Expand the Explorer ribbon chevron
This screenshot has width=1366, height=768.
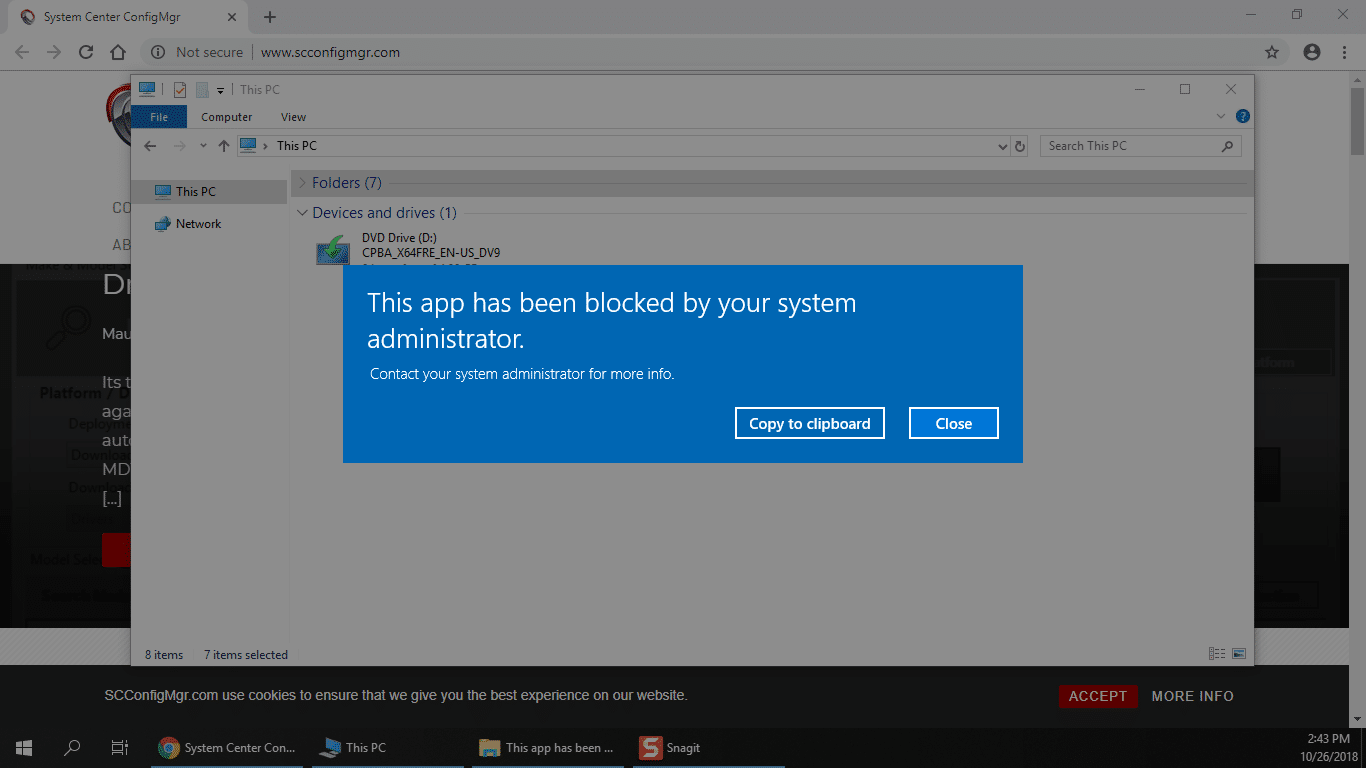pos(1221,117)
